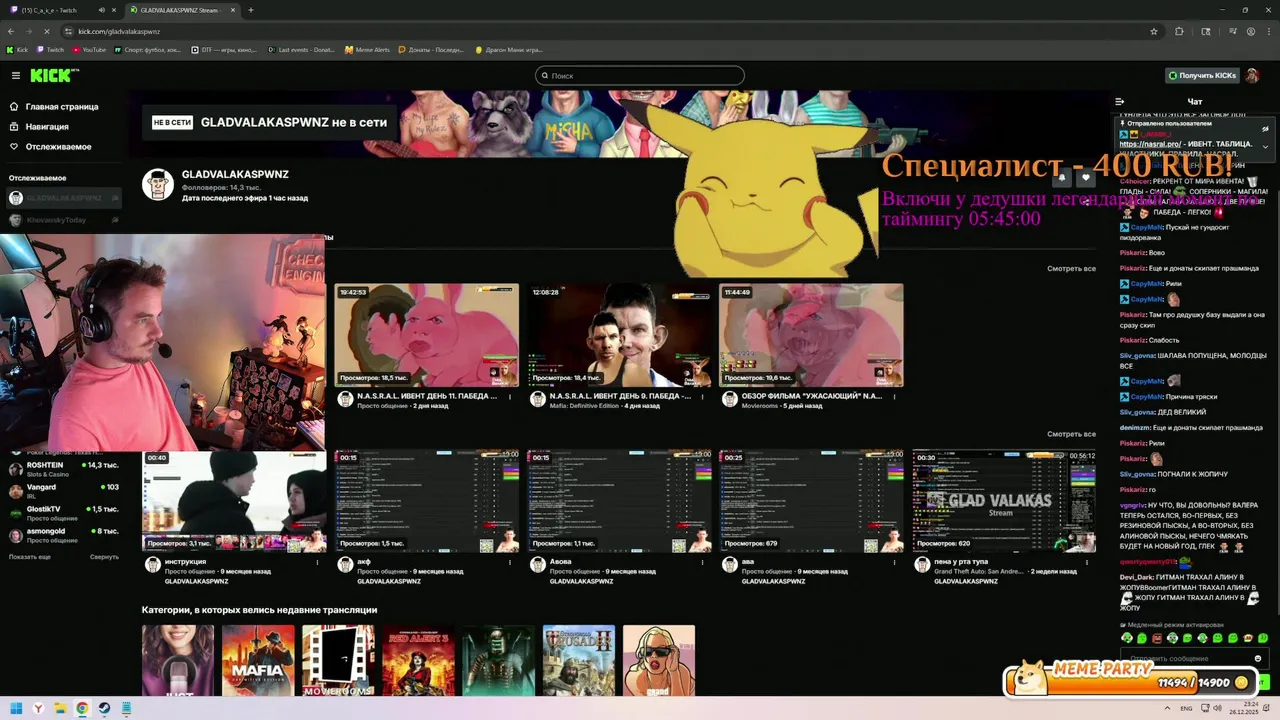Click Свернуть under recommended channels
1280x720 pixels.
click(x=104, y=557)
